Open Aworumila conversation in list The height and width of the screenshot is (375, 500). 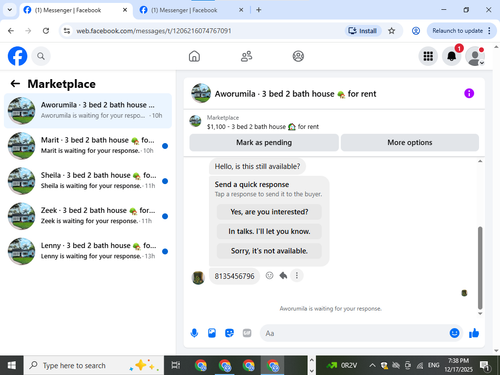click(88, 111)
